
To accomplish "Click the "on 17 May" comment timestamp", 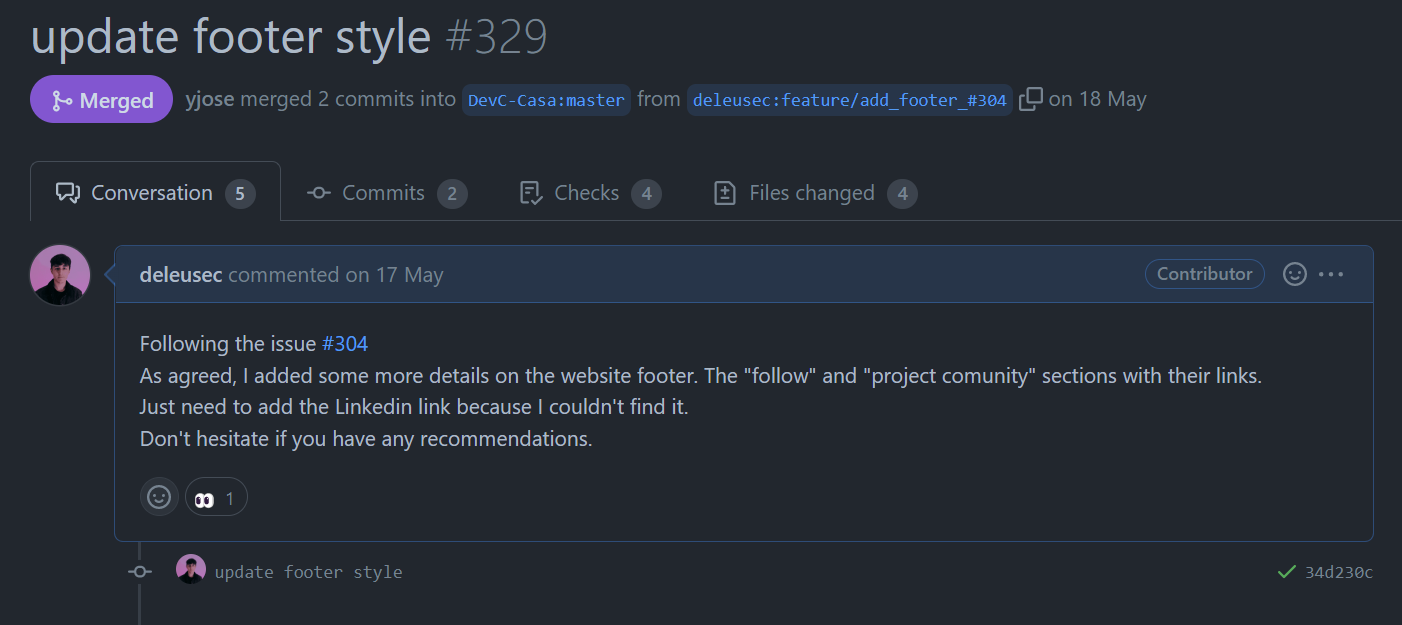I will coord(394,275).
